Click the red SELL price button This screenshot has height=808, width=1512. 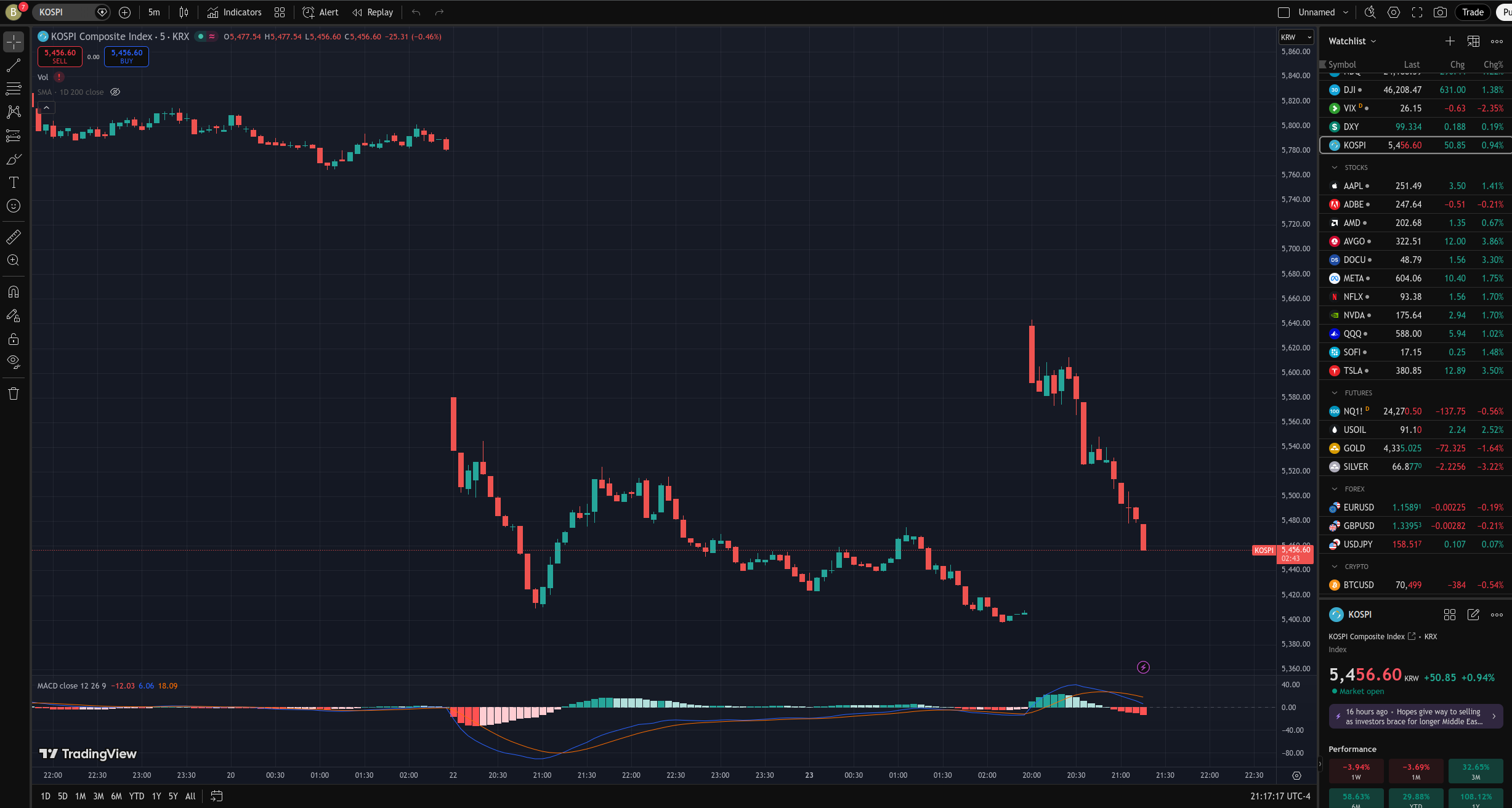[x=60, y=56]
